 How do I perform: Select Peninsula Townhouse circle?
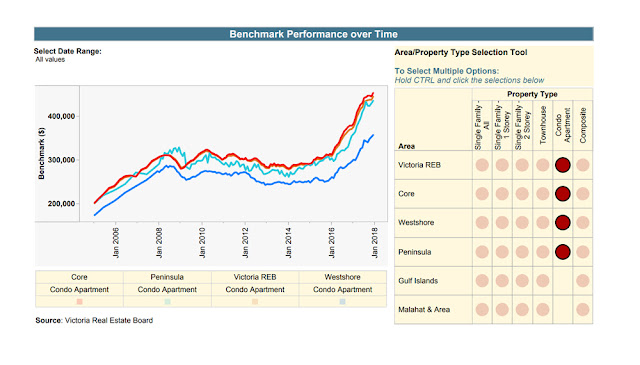pyautogui.click(x=542, y=251)
